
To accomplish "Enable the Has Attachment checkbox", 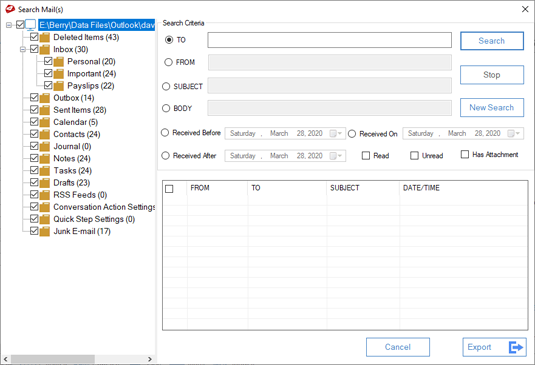I will (x=465, y=154).
